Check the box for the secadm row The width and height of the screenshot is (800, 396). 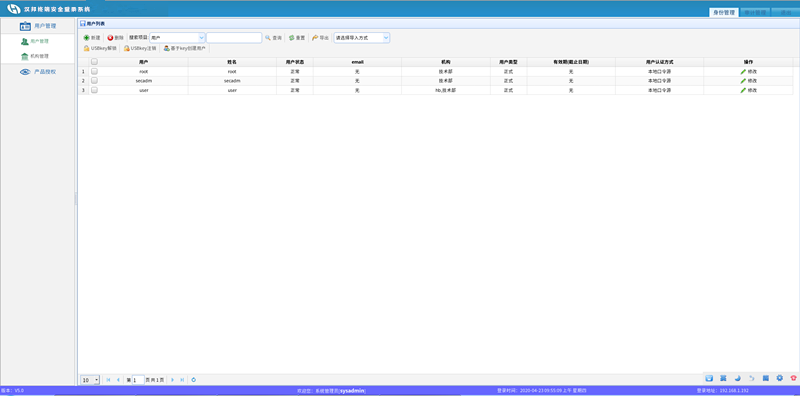tap(94, 81)
